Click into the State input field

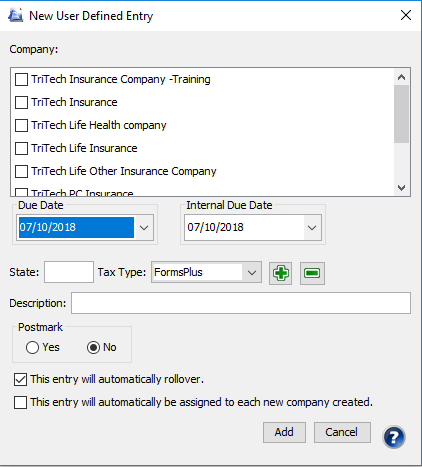[x=69, y=272]
